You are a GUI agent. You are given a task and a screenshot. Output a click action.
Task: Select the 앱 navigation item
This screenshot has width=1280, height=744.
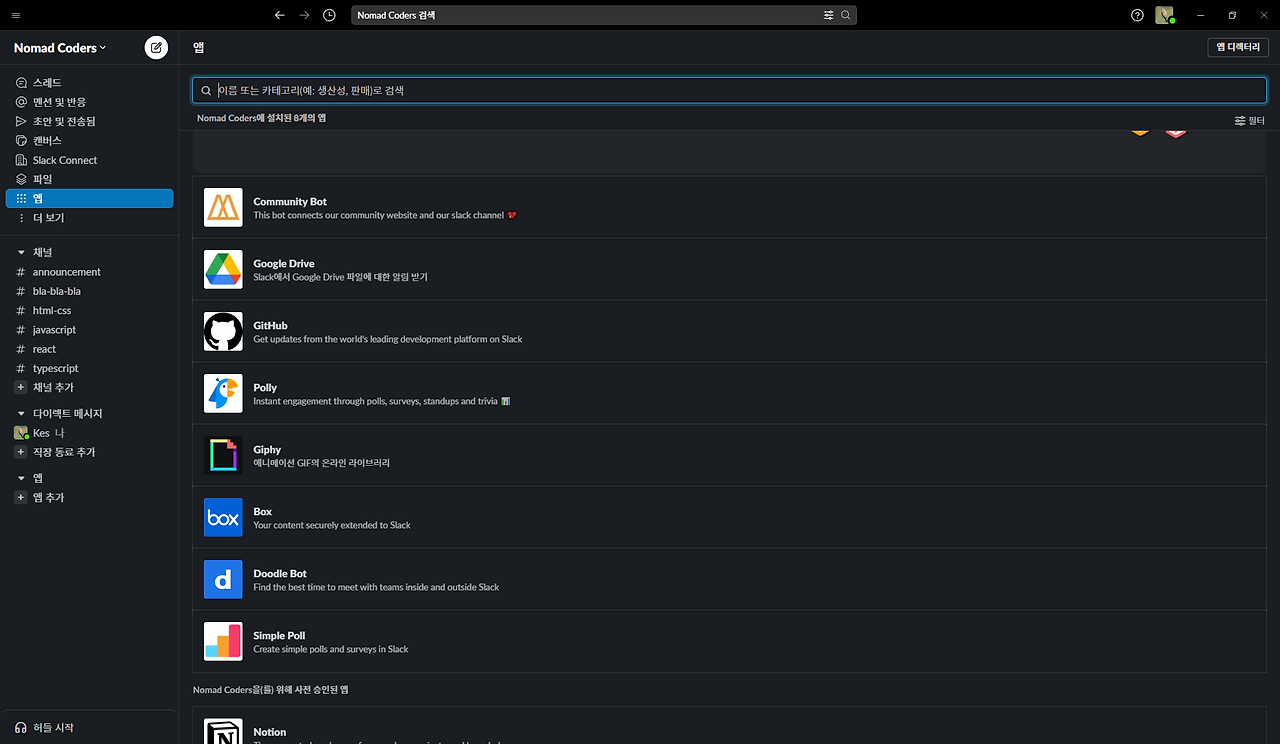[89, 198]
